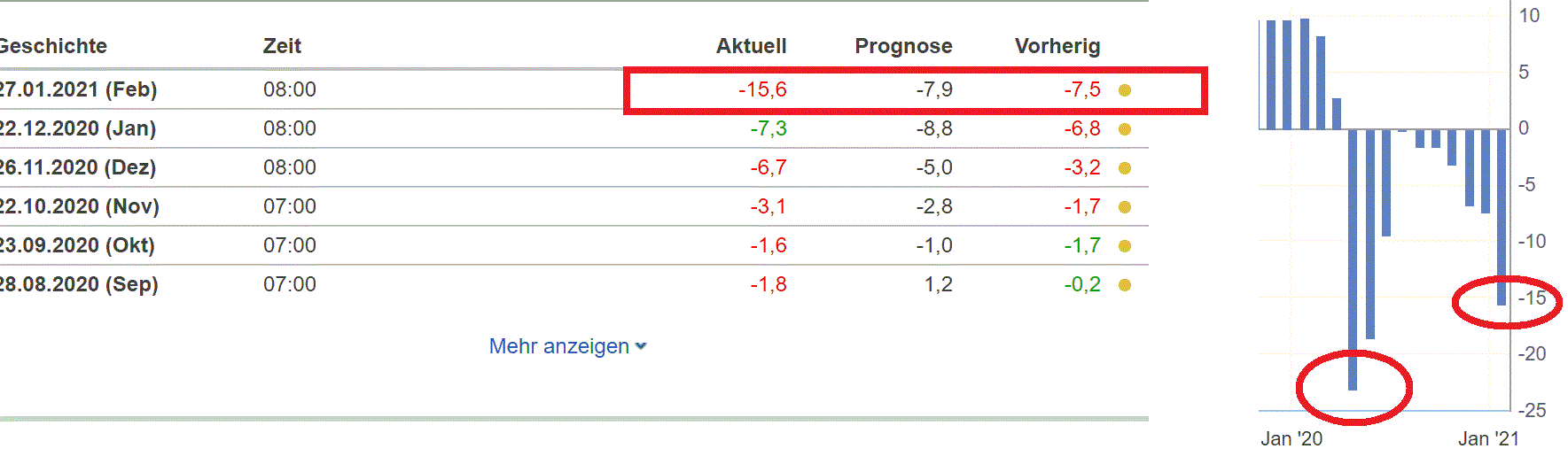1568x472 pixels.
Task: Select the 'Vorherig' column header
Action: coord(1057,46)
